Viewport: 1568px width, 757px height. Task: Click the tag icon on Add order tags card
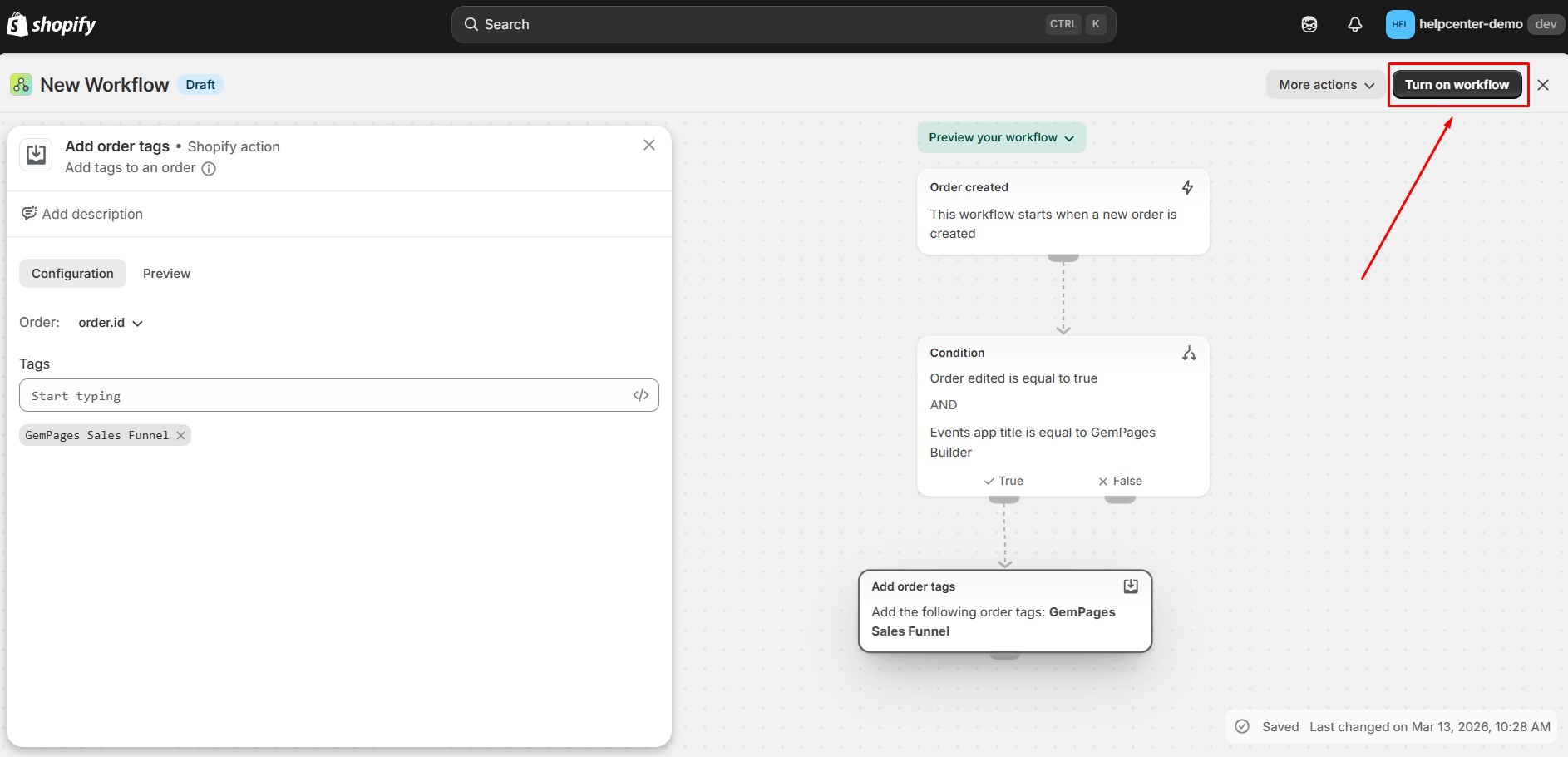point(1130,586)
